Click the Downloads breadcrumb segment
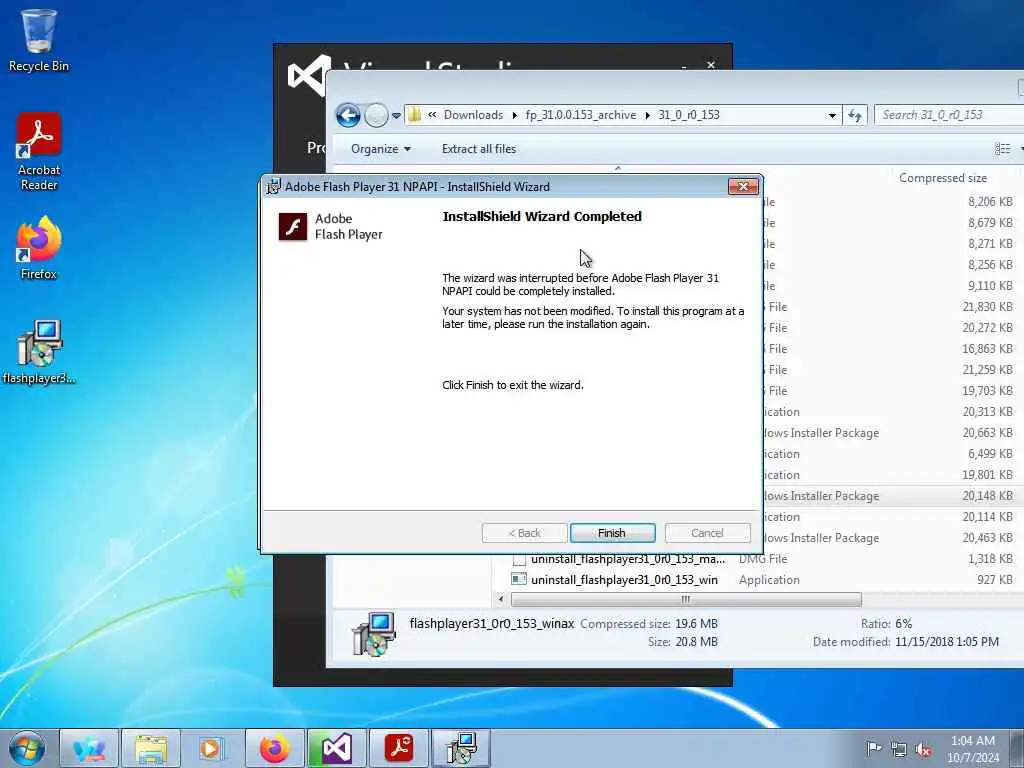Screen dimensions: 1024x768 pos(473,115)
